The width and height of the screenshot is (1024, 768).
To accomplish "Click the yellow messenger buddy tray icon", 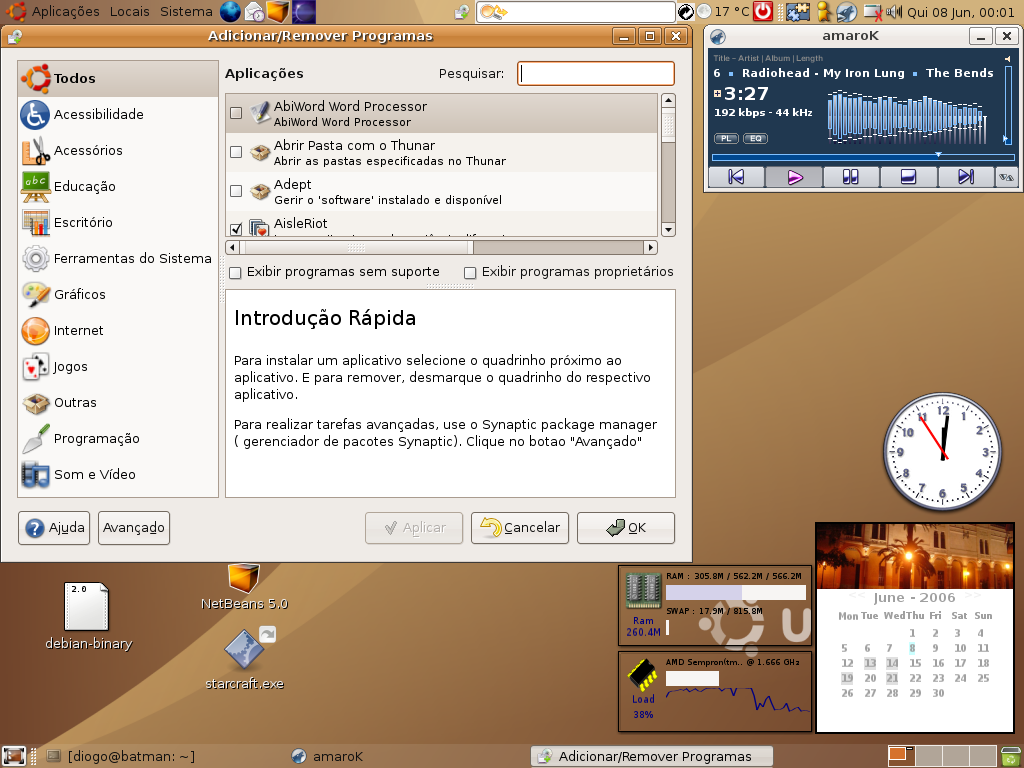I will click(x=824, y=11).
